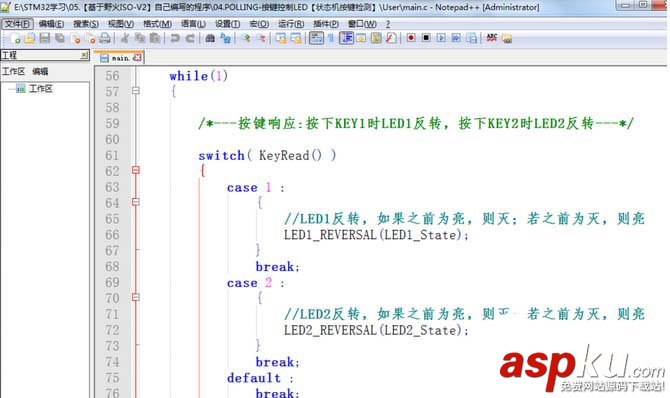Open the 插件(P) menu
670x398 pixels.
pyautogui.click(x=326, y=24)
